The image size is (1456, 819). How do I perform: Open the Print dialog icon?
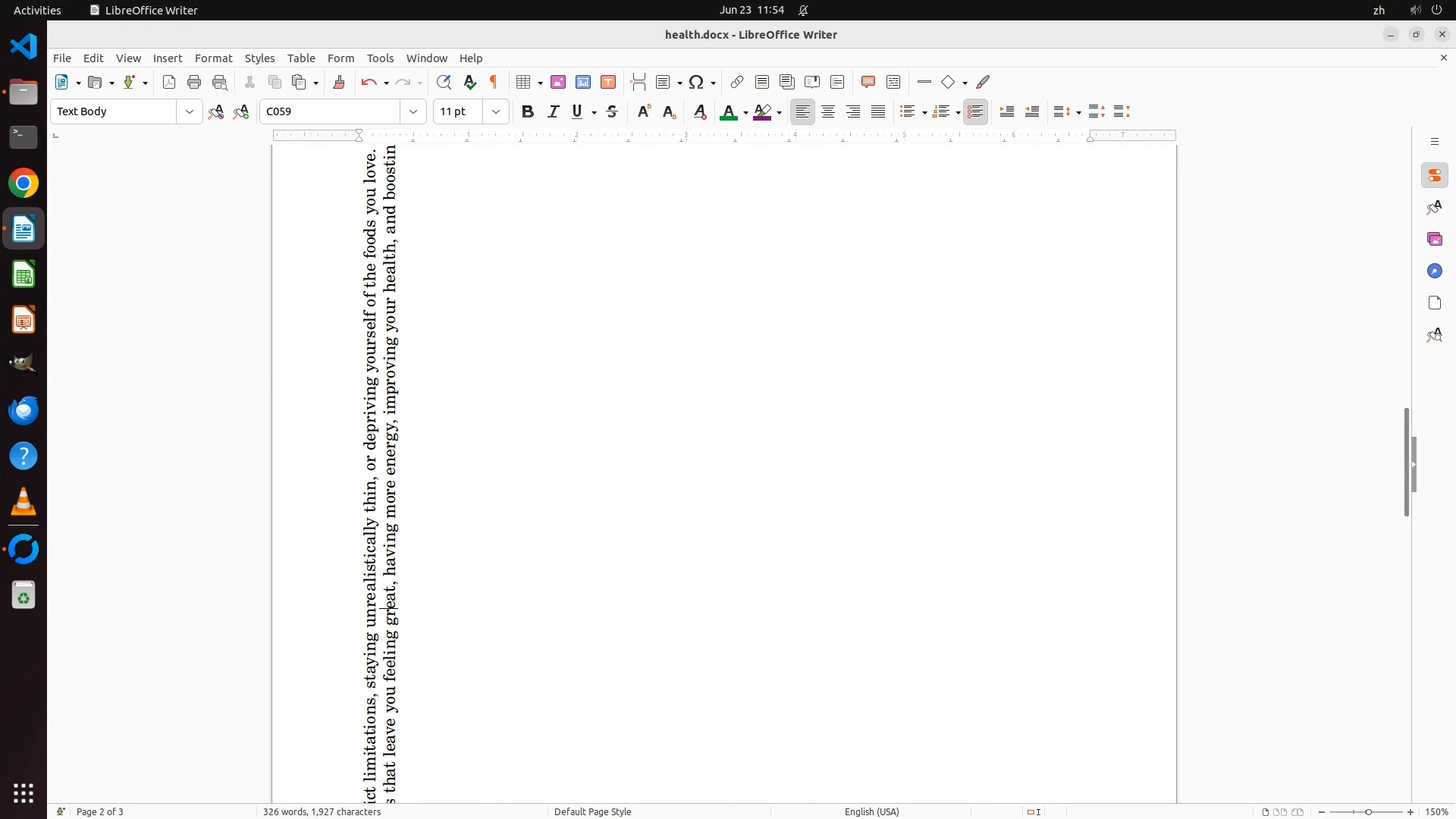[194, 83]
